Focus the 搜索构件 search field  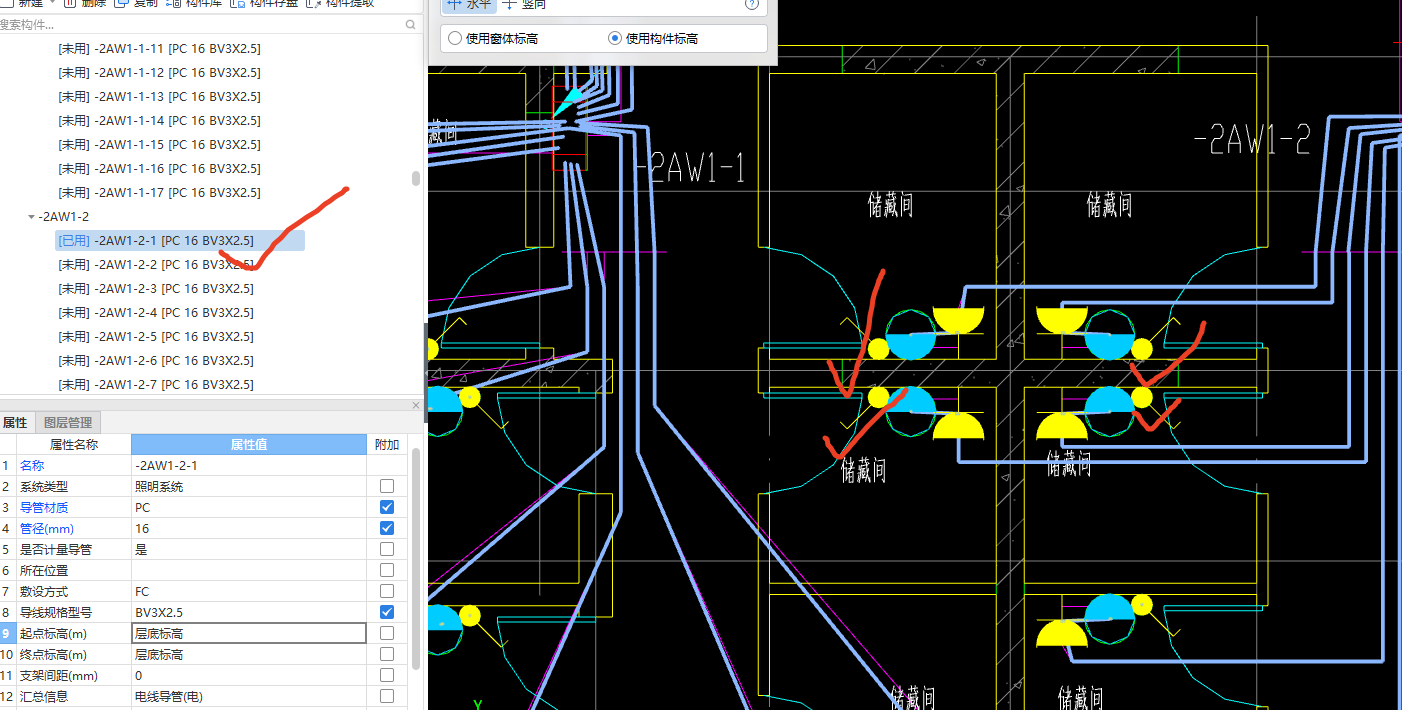[200, 24]
